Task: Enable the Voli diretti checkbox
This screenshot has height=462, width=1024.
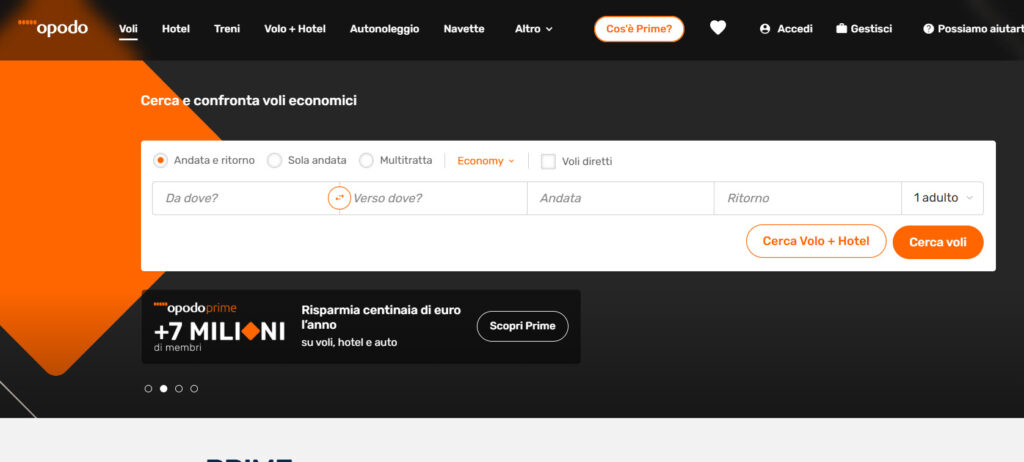Action: (x=548, y=161)
